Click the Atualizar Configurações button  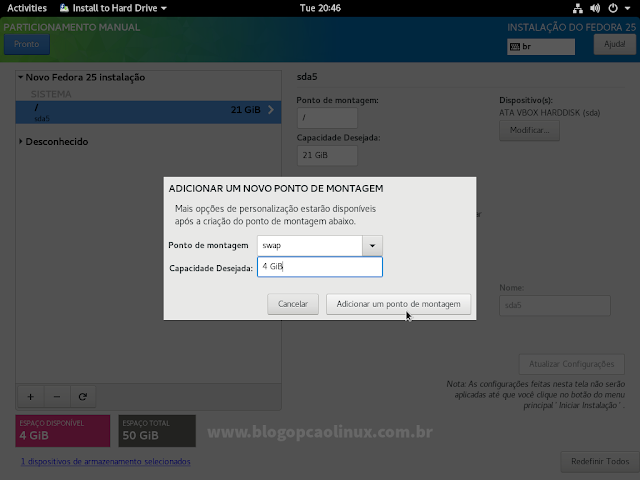(x=571, y=364)
